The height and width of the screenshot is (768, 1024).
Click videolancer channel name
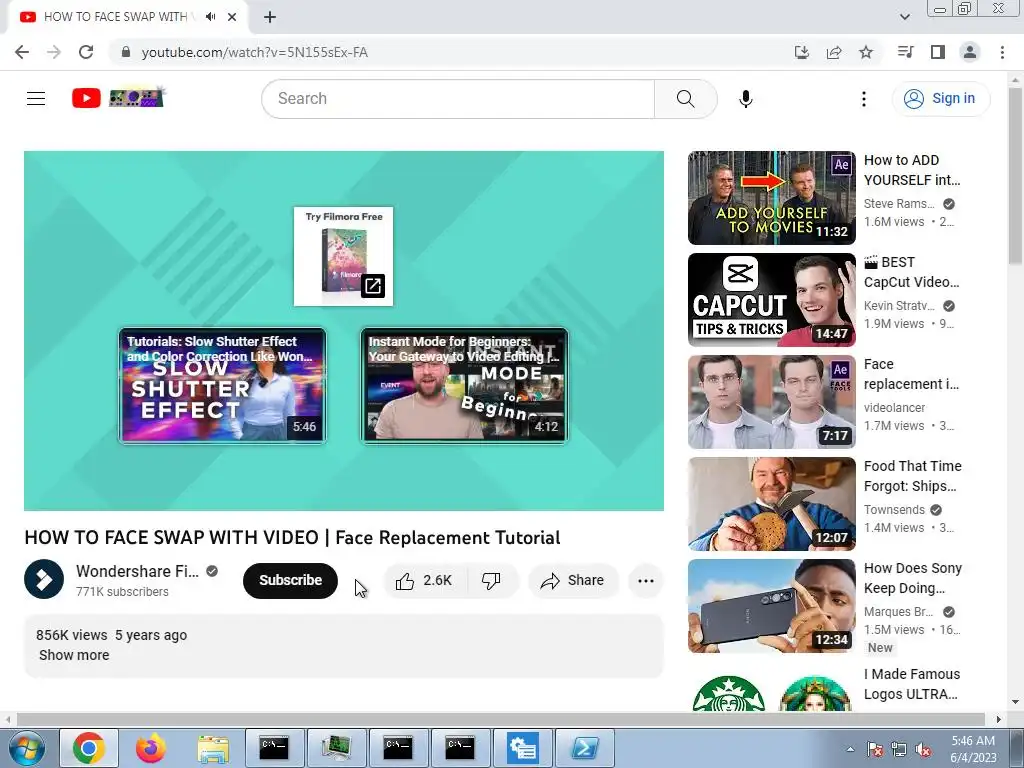pos(894,408)
